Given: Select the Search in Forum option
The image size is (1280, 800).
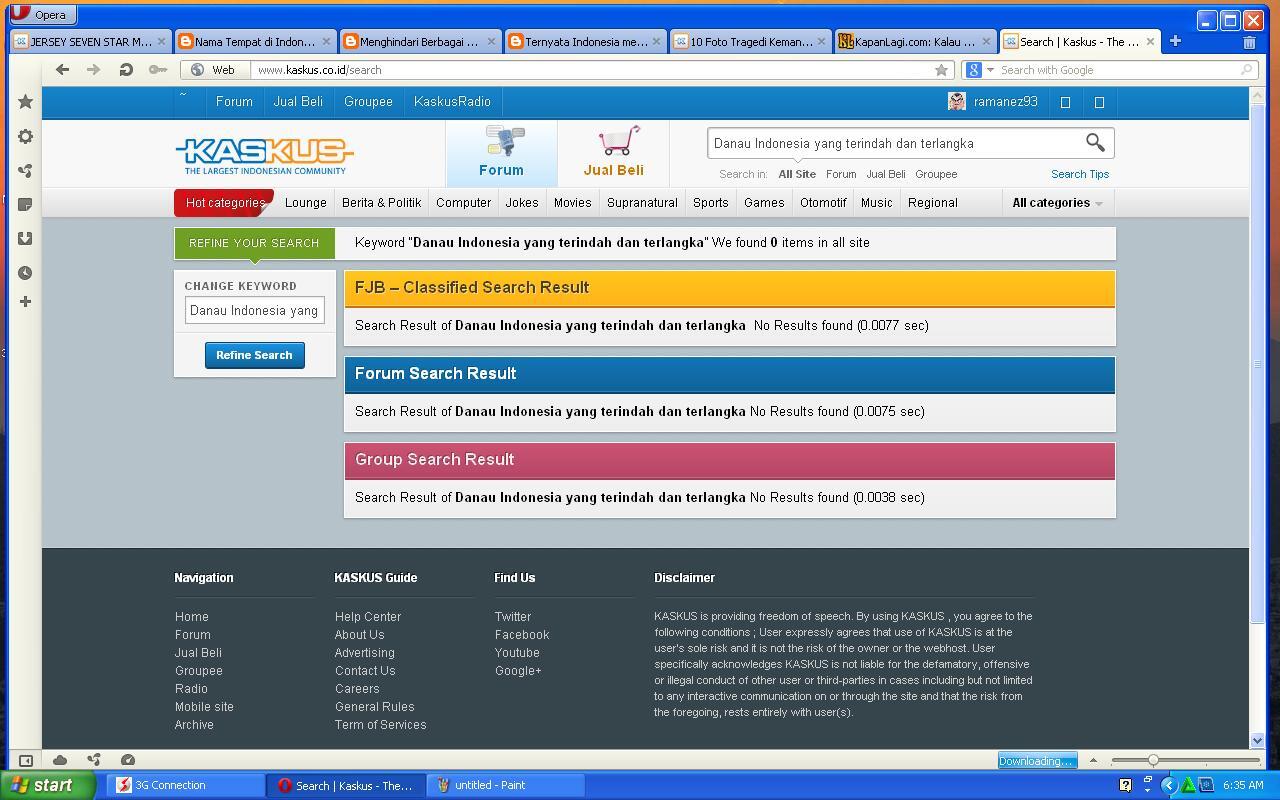Looking at the screenshot, I should [x=841, y=174].
